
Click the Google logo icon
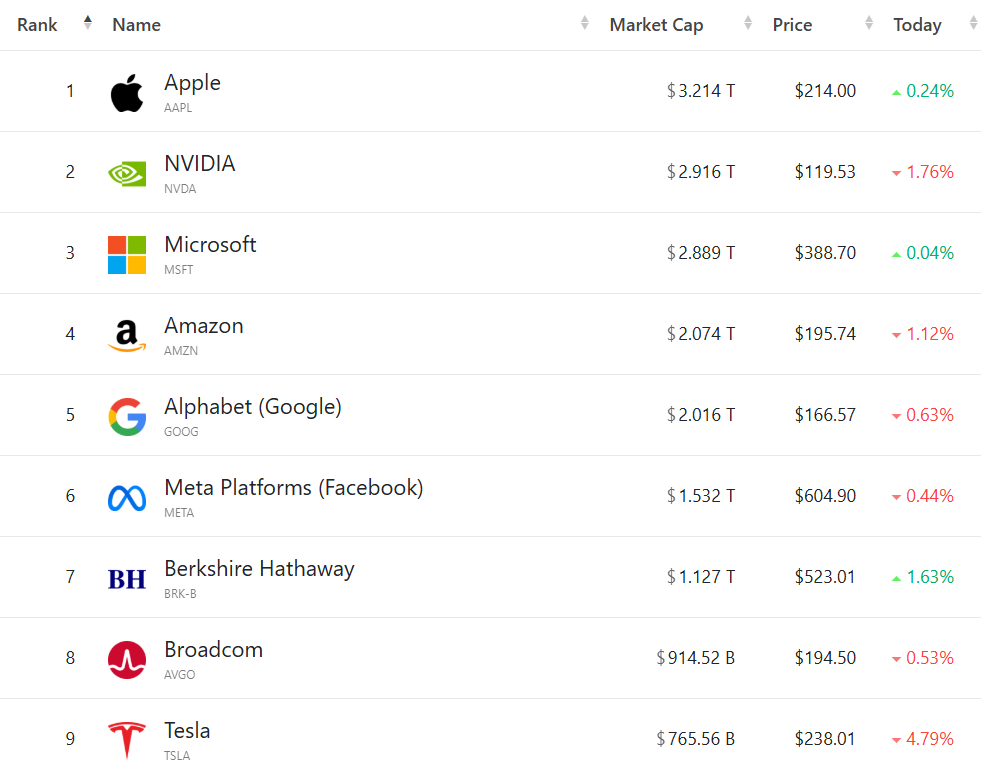click(x=127, y=416)
